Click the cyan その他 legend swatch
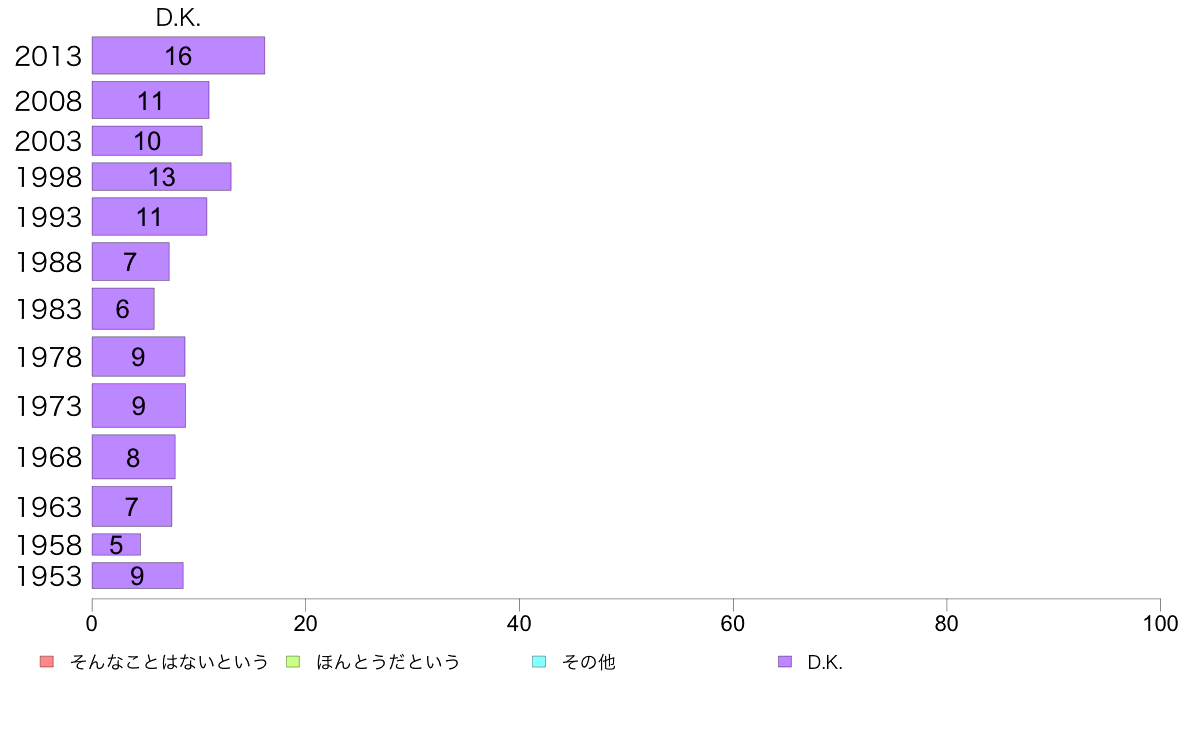The width and height of the screenshot is (1188, 736). [539, 662]
